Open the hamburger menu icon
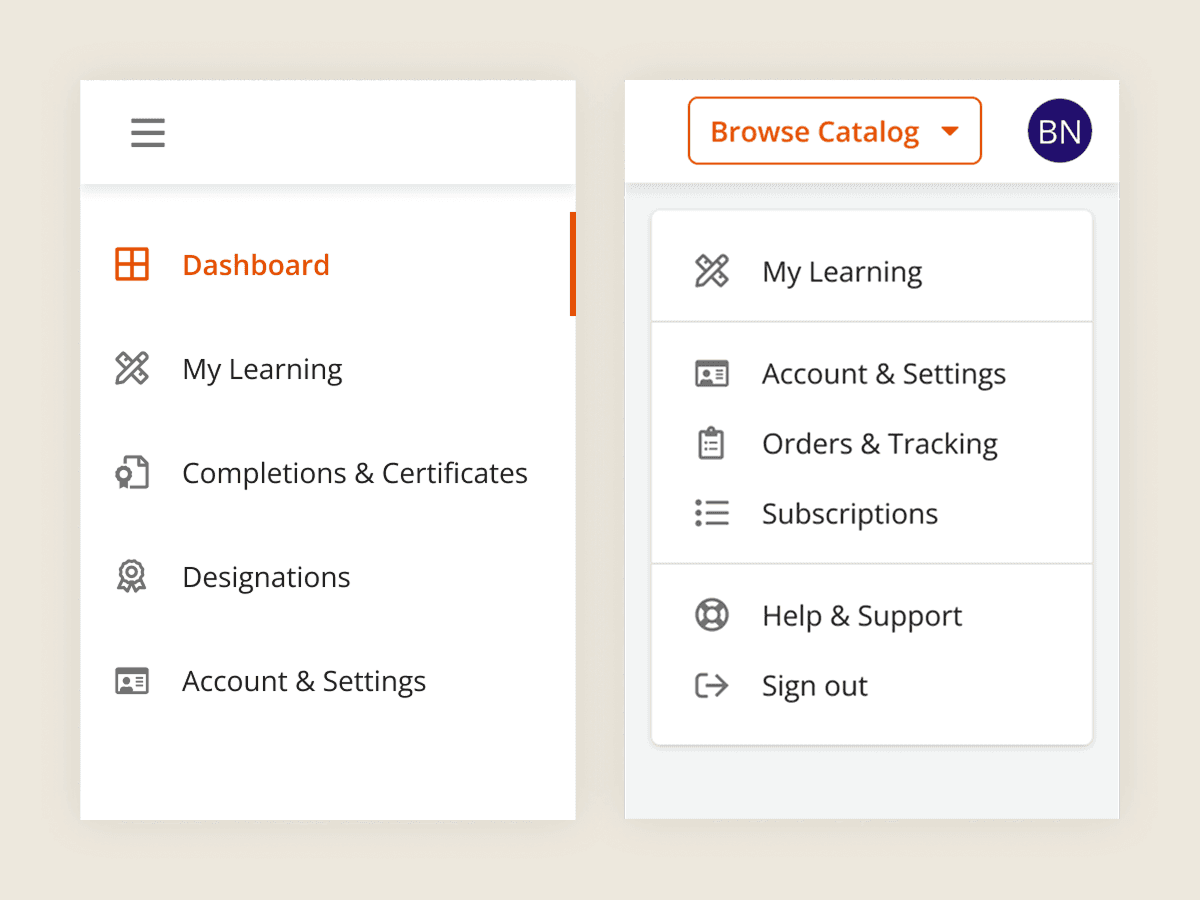The height and width of the screenshot is (900, 1200). click(148, 132)
